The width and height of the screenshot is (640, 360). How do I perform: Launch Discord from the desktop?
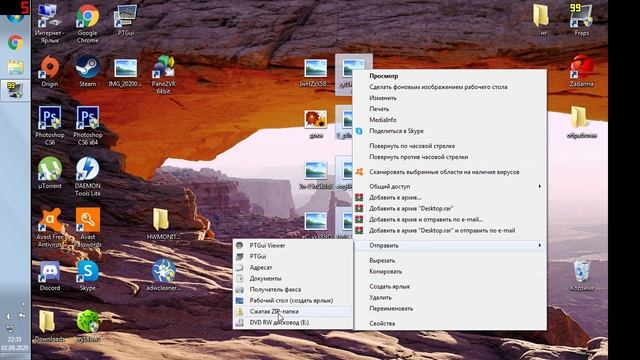[50, 276]
